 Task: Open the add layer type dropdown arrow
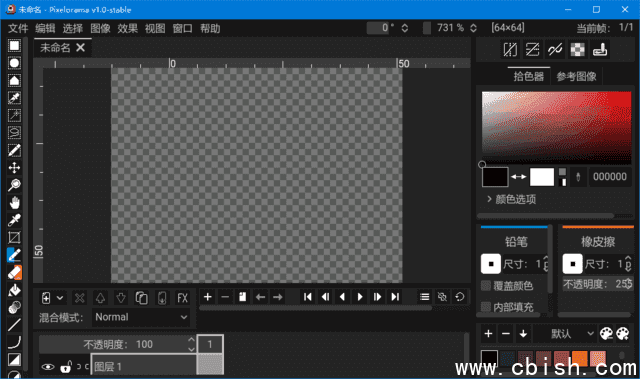coord(60,298)
